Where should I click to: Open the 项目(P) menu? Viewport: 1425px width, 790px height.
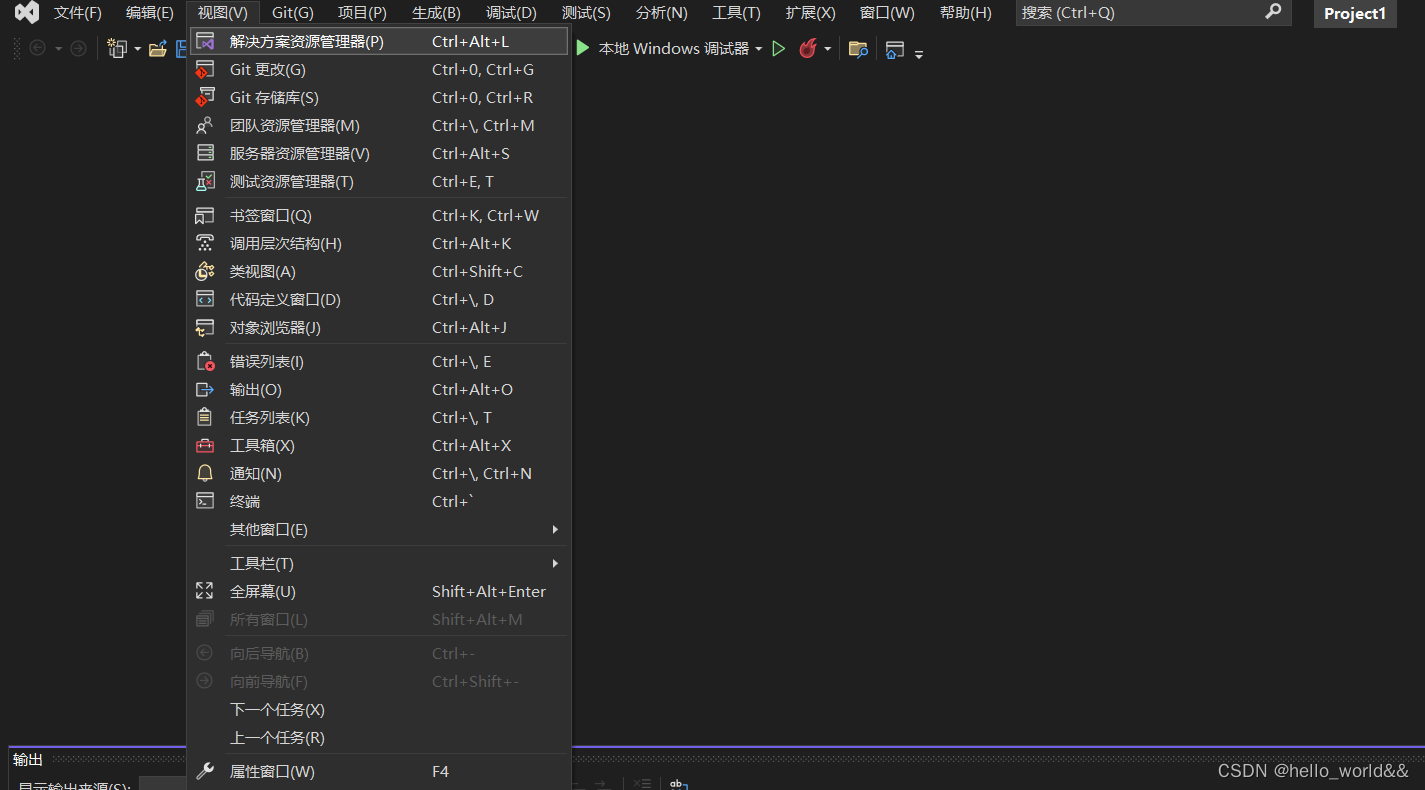point(362,13)
